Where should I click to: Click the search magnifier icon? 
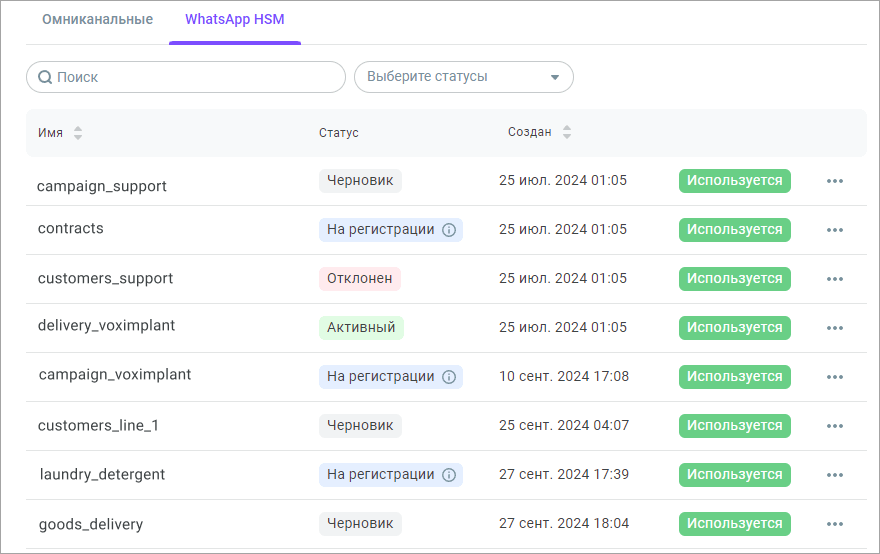pos(45,77)
